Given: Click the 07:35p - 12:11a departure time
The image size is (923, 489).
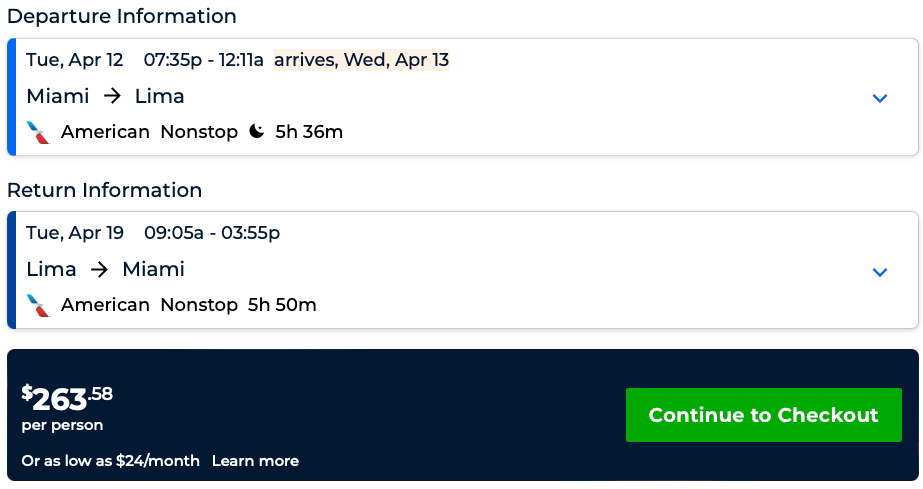Looking at the screenshot, I should coord(203,60).
